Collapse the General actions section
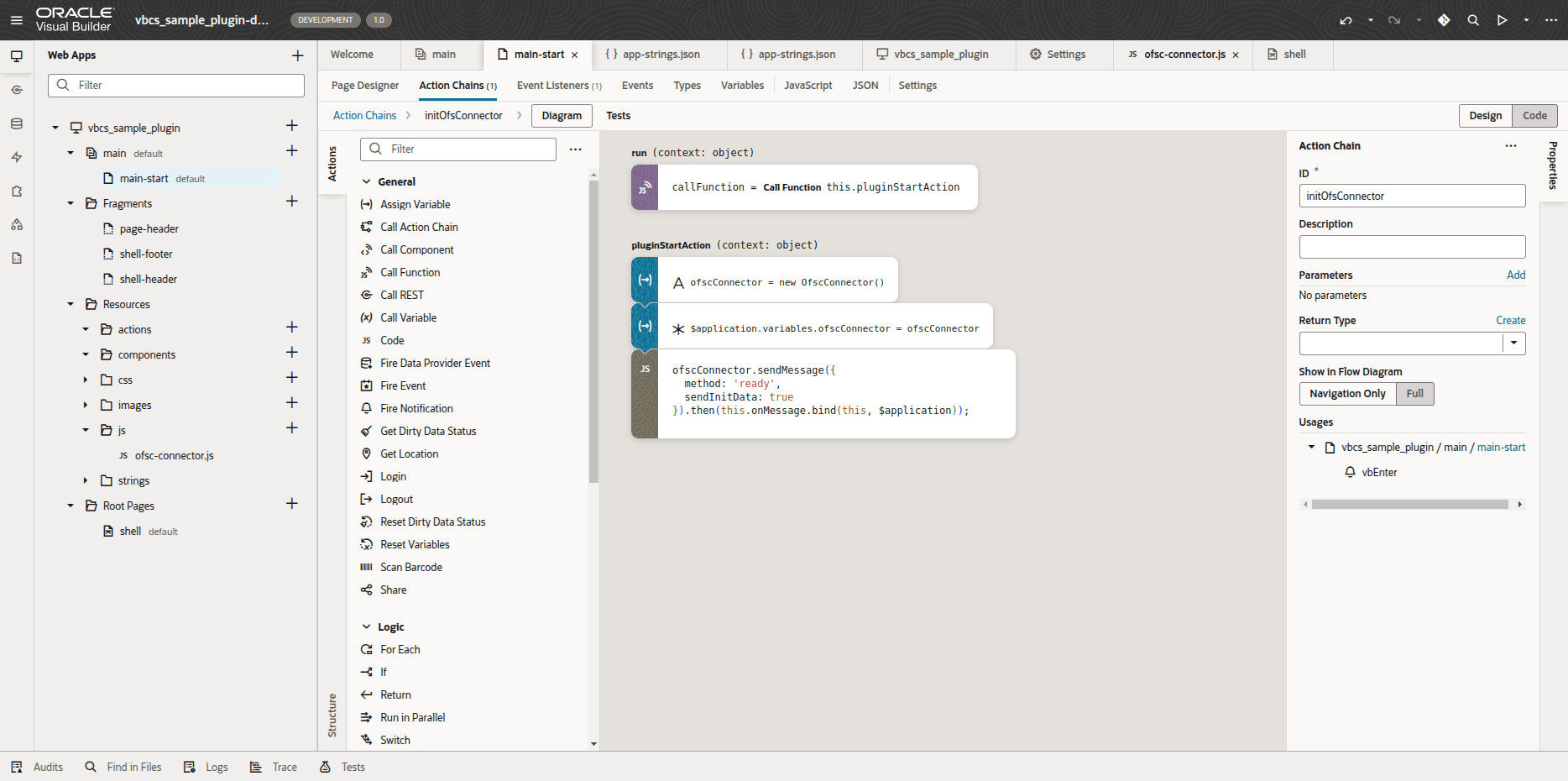Viewport: 1568px width, 781px height. [x=367, y=181]
